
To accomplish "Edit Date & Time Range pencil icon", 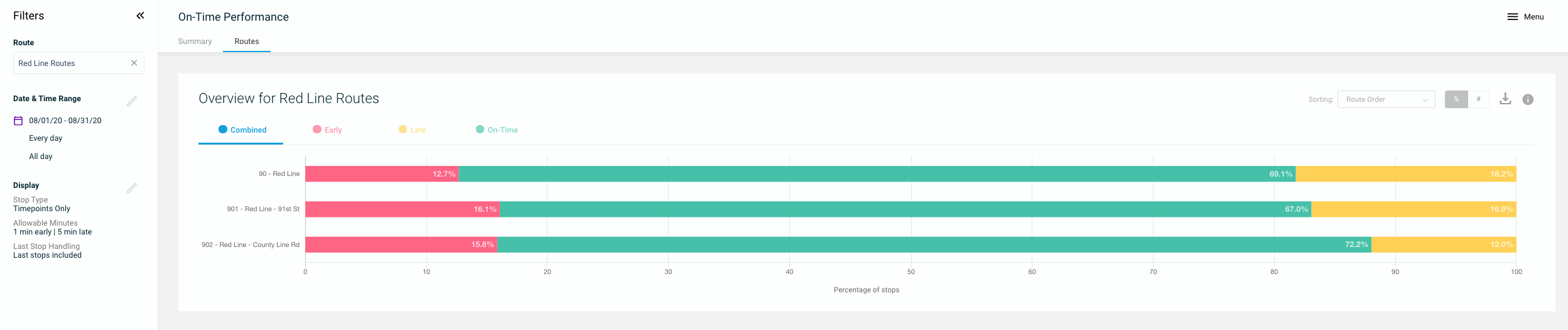I will [x=132, y=101].
